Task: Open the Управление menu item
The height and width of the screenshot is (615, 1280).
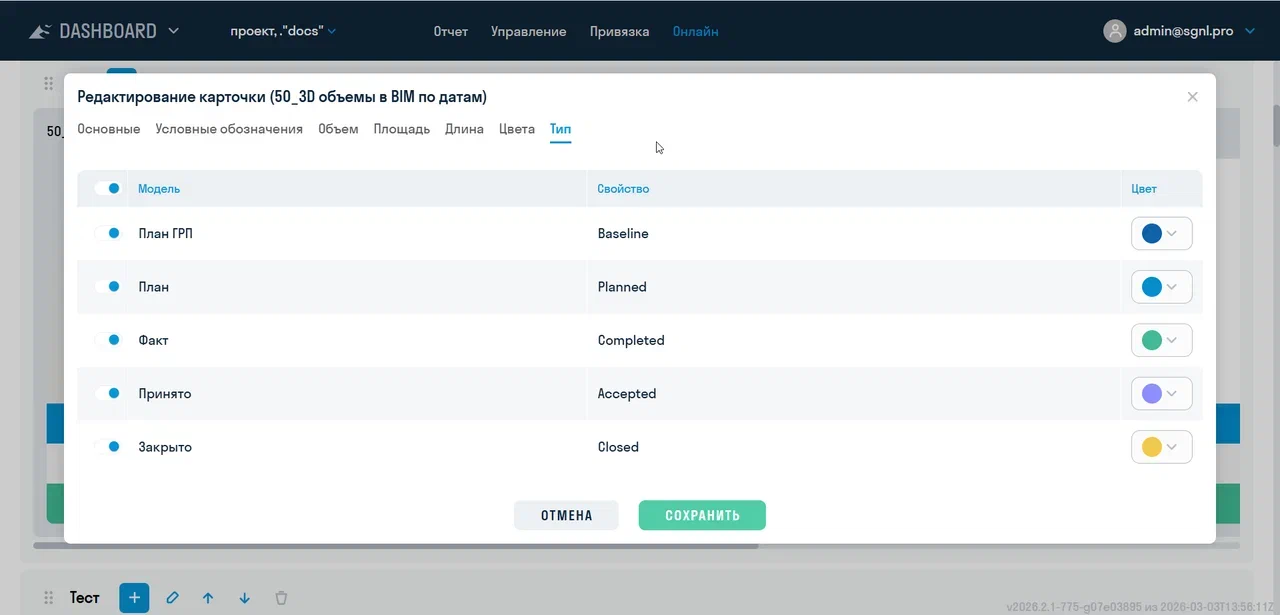Action: coord(528,31)
